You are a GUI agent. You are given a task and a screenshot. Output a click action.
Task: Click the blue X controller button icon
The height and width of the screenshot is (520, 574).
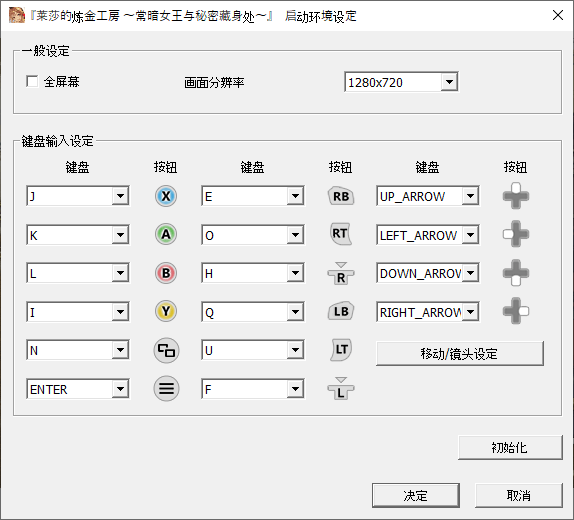point(166,196)
